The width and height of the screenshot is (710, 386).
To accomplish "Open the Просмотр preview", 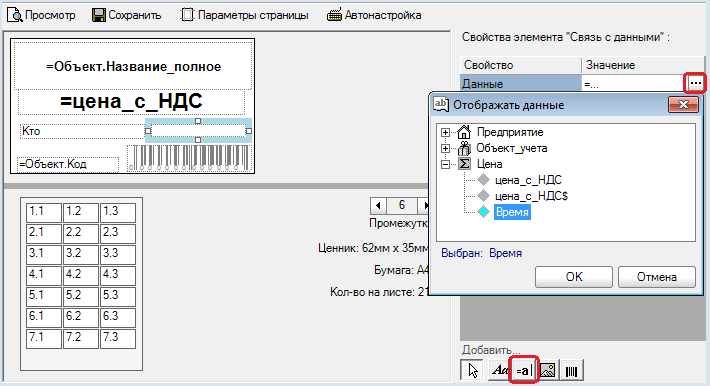I will tap(41, 15).
